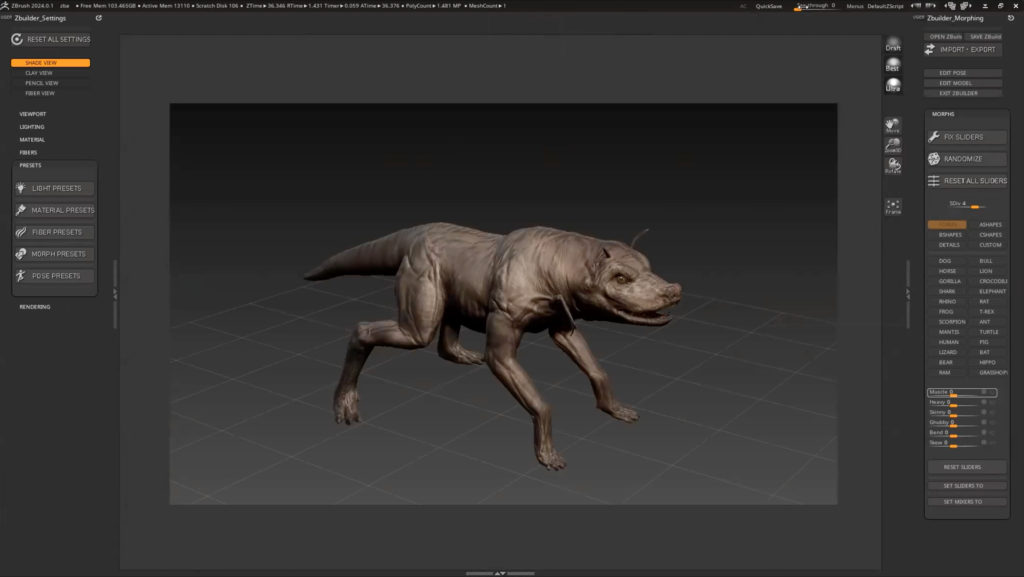This screenshot has height=577, width=1024.
Task: Enable Pencil View display mode
Action: 42,83
